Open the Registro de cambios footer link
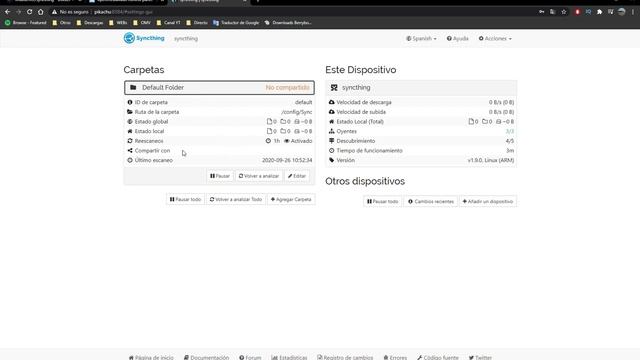Image resolution: width=640 pixels, height=360 pixels. tap(345, 358)
